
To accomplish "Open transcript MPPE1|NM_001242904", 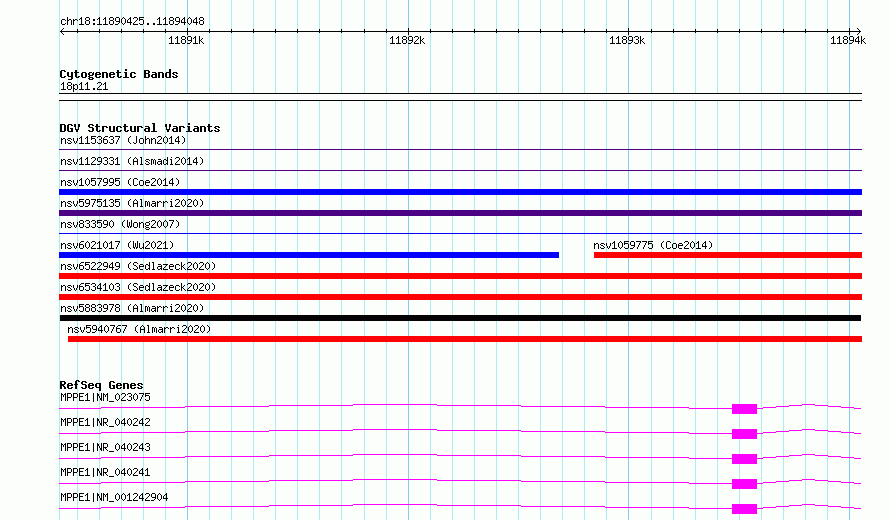I will [x=114, y=497].
